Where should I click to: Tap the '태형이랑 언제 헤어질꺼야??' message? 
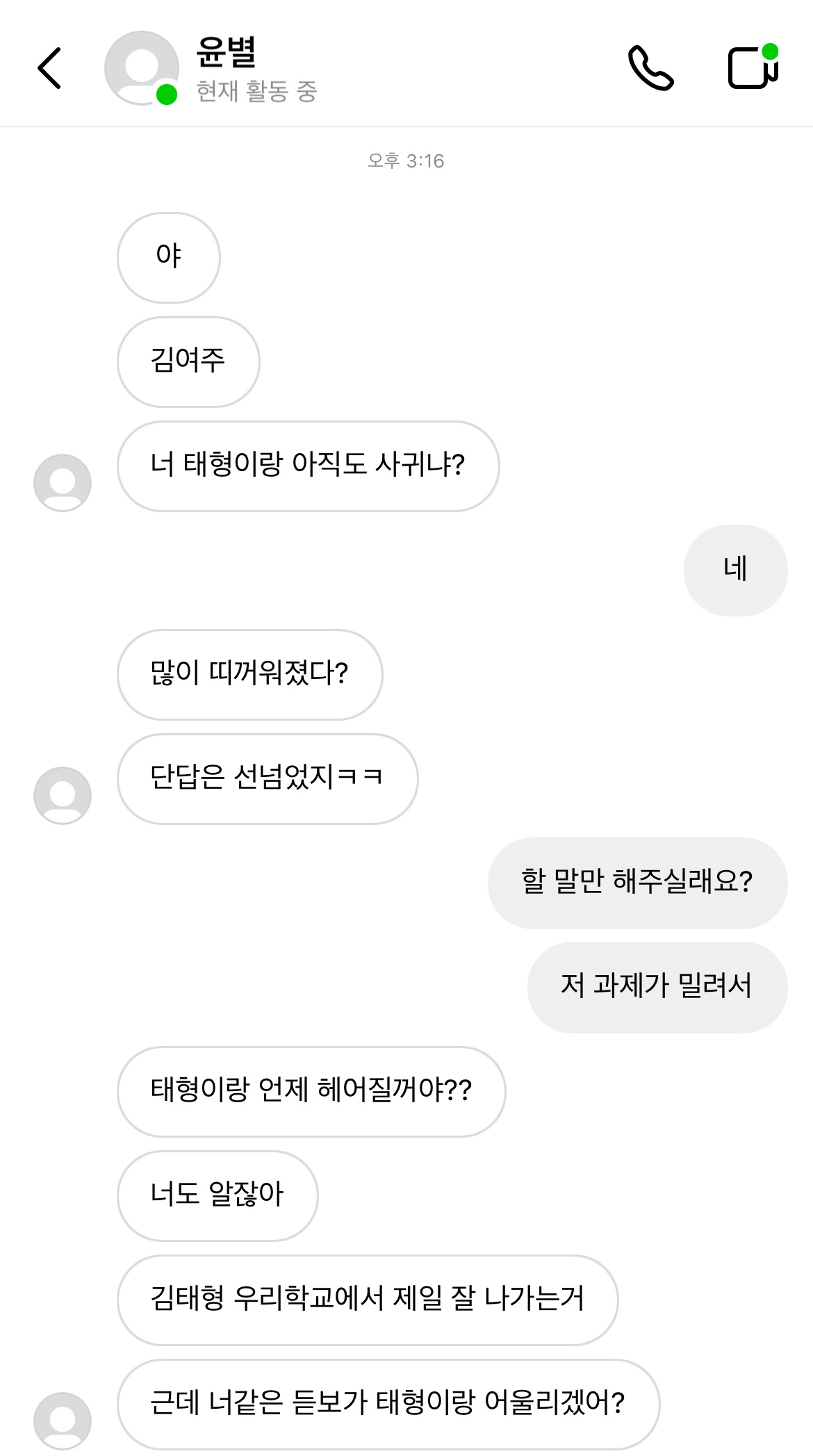tap(311, 1091)
